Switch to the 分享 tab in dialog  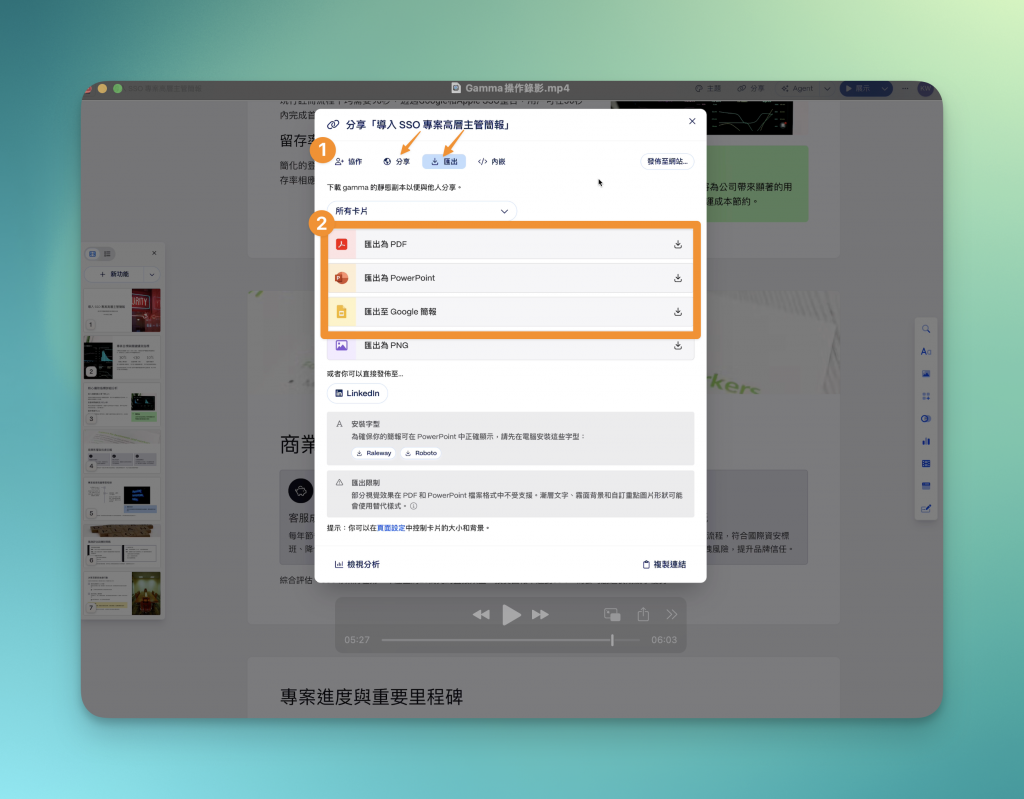pyautogui.click(x=396, y=161)
